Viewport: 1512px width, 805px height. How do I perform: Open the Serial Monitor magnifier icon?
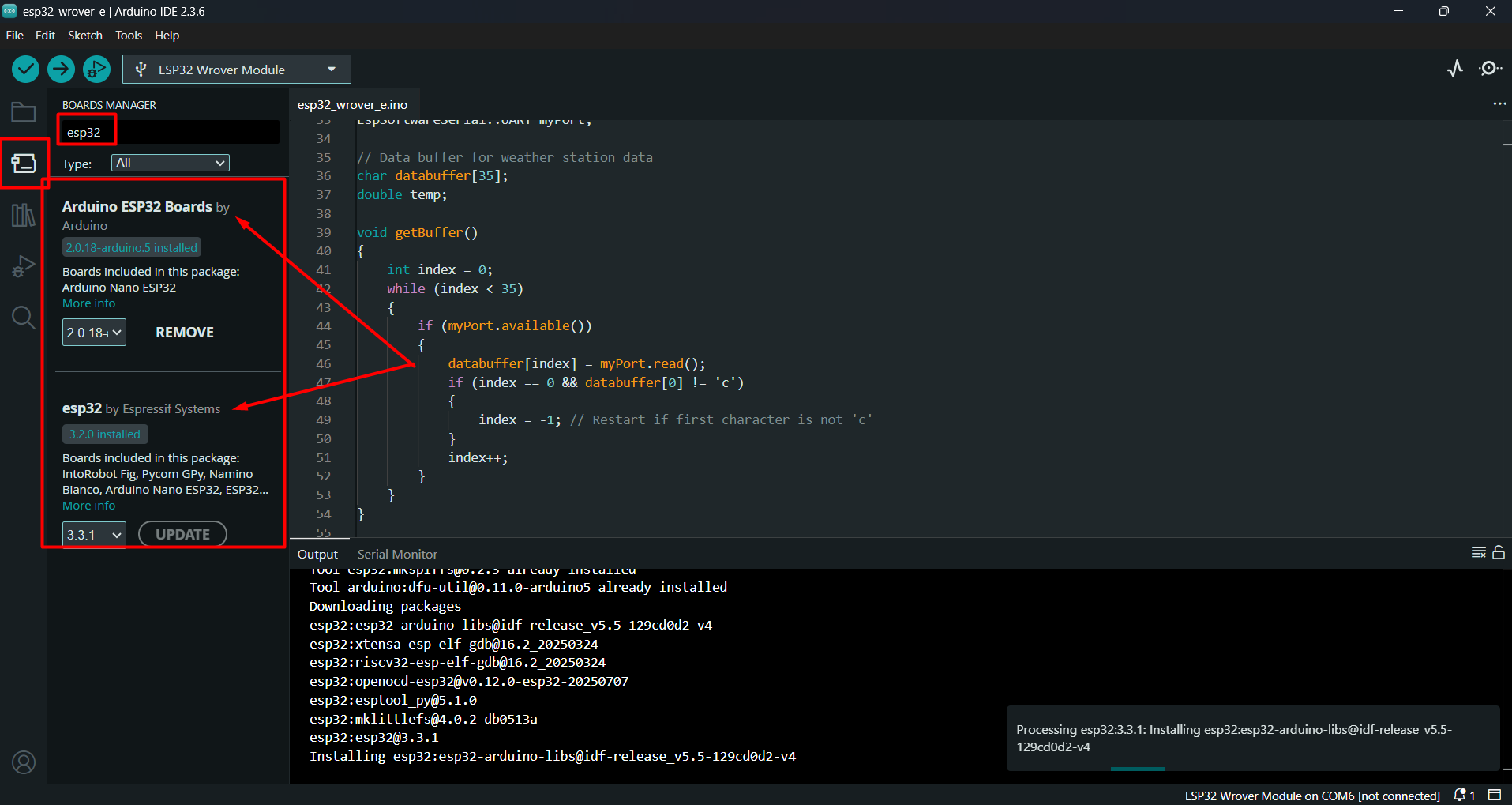click(x=1489, y=69)
